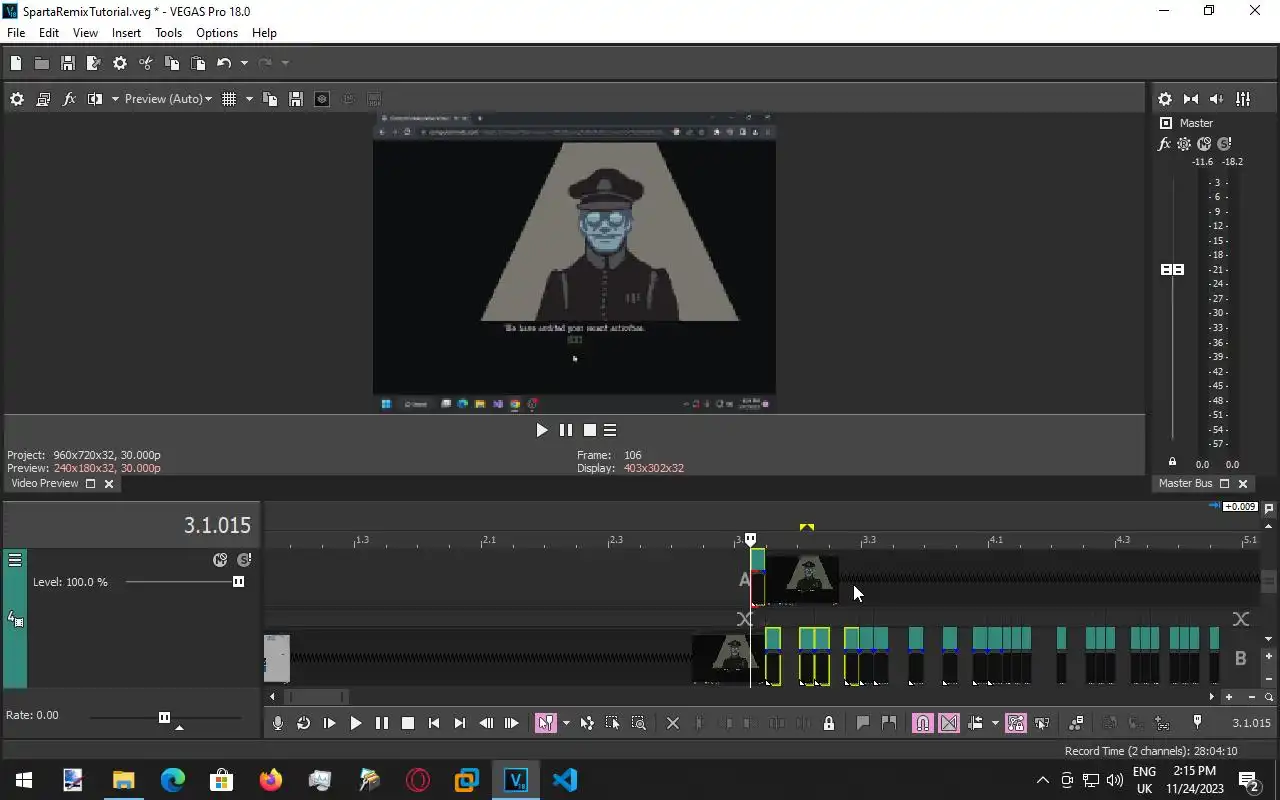This screenshot has width=1280, height=800.
Task: Open project properties gear in main toolbar
Action: point(120,63)
